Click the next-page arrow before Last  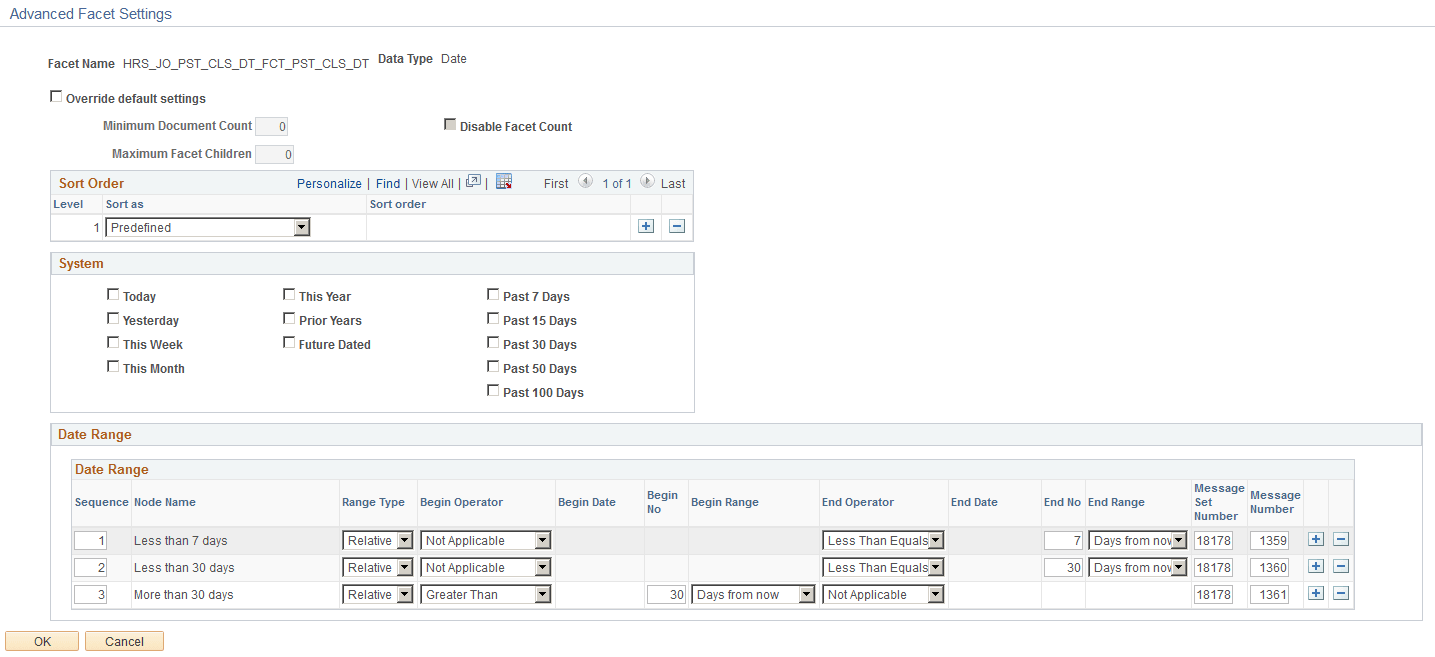645,182
